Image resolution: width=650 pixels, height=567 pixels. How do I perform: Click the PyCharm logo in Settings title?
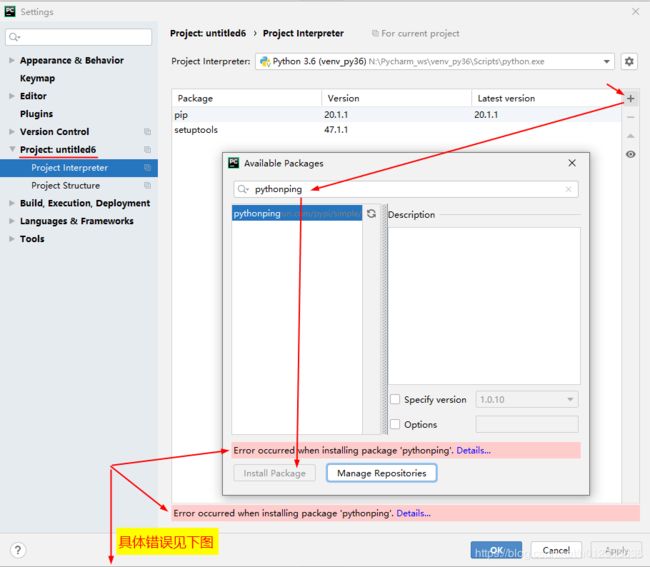10,12
